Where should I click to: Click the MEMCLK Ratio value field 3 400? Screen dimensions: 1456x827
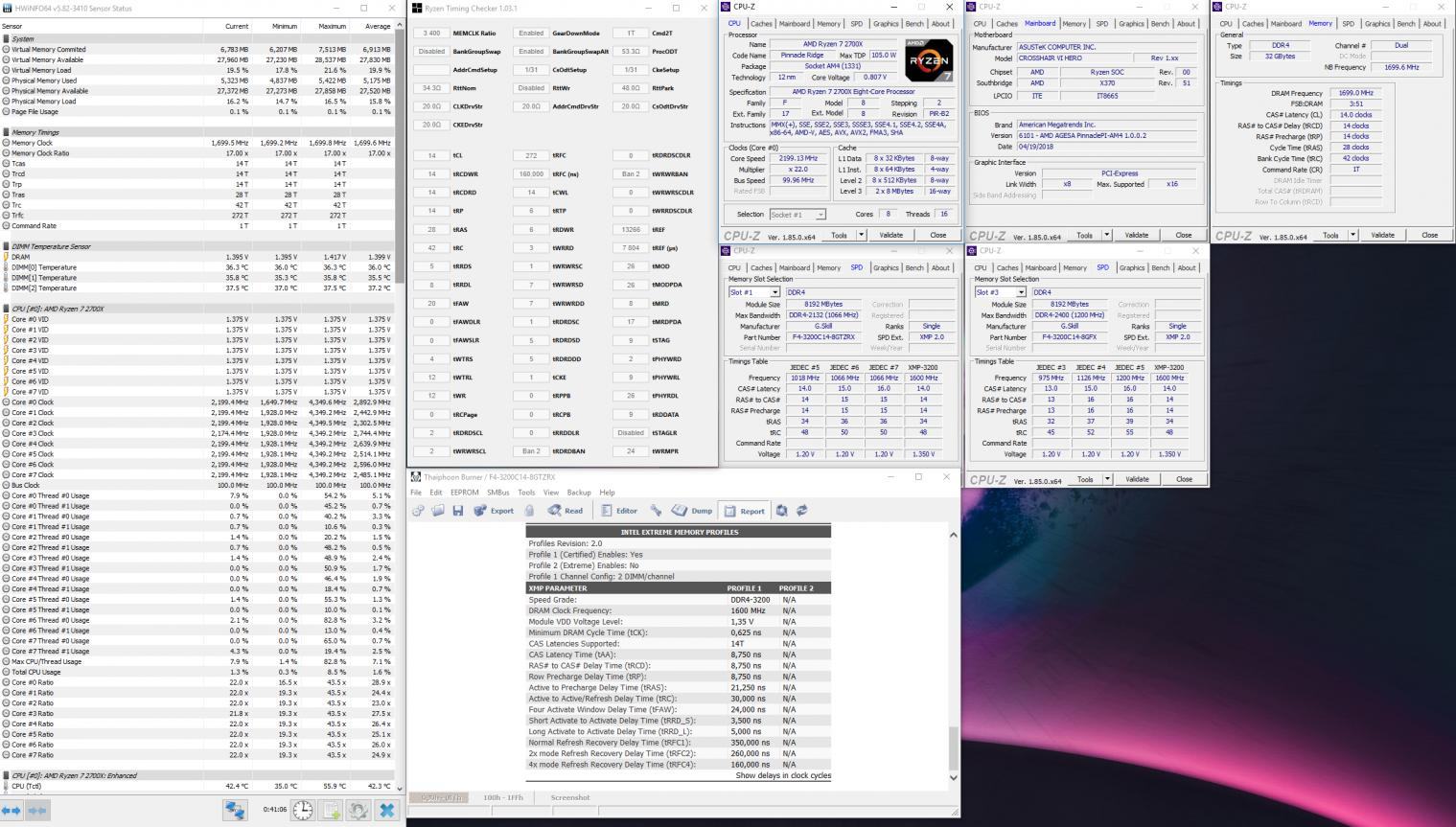[432, 33]
